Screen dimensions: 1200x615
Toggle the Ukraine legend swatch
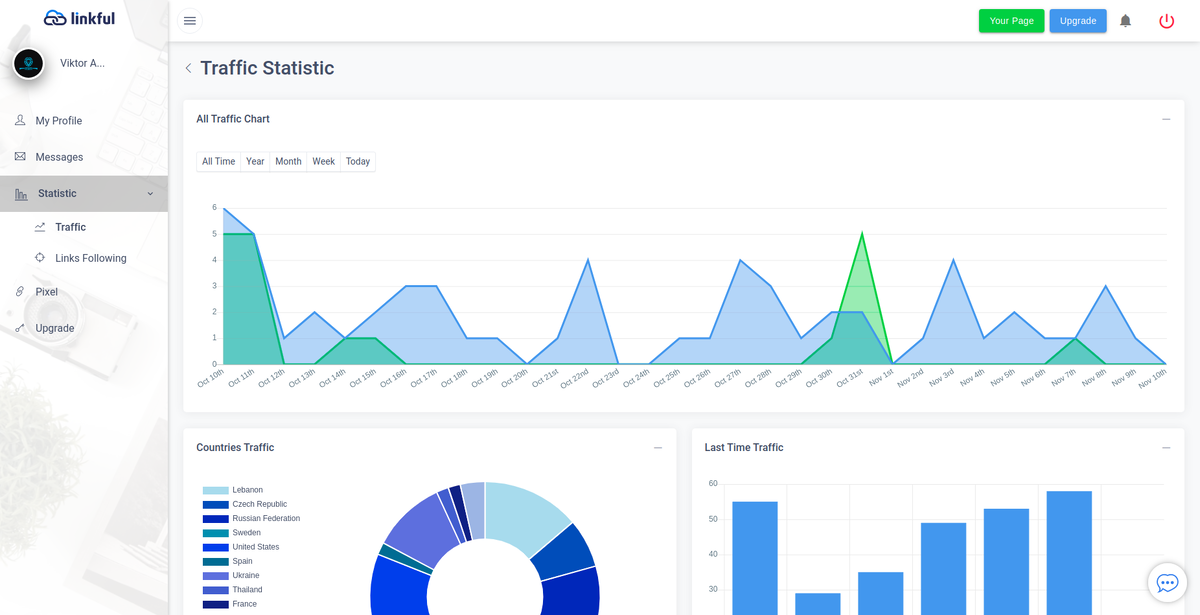[215, 576]
